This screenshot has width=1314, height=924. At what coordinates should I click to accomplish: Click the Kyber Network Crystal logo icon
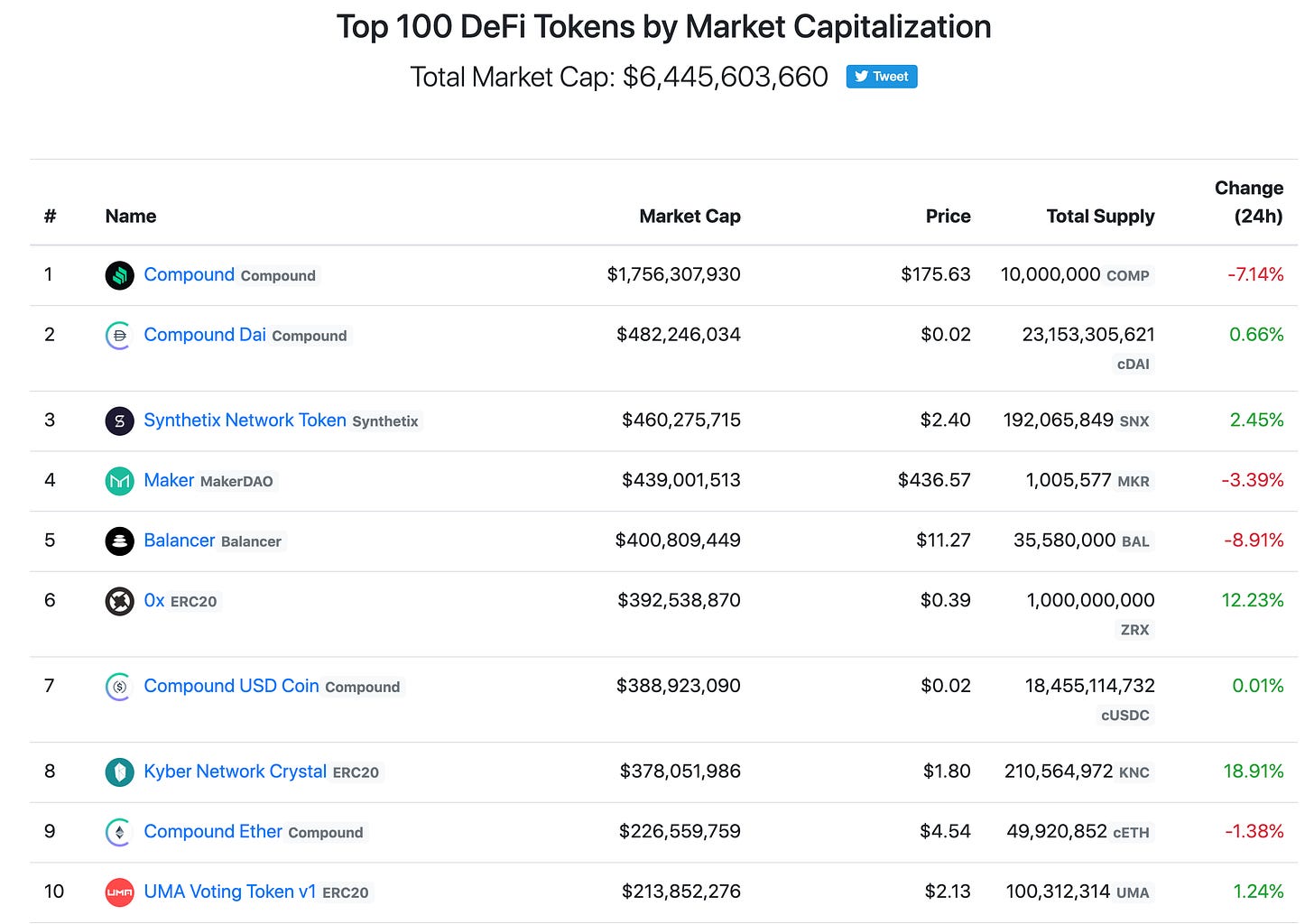tap(119, 772)
